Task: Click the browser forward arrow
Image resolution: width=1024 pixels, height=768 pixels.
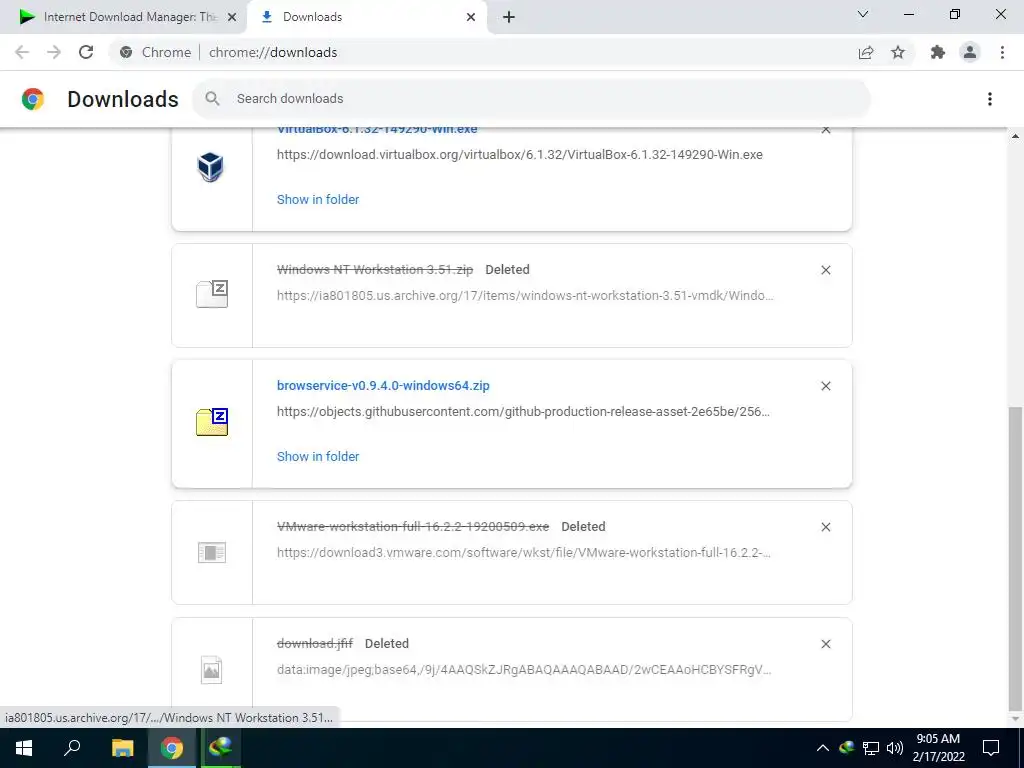Action: coord(54,52)
